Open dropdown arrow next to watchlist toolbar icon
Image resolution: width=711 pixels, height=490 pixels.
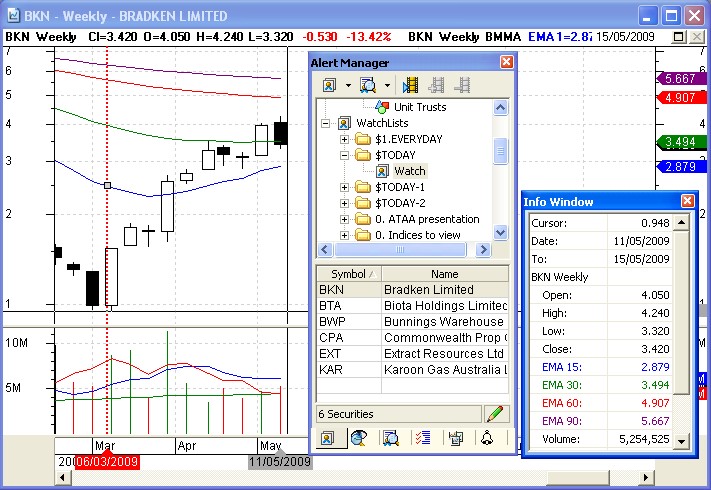click(347, 86)
